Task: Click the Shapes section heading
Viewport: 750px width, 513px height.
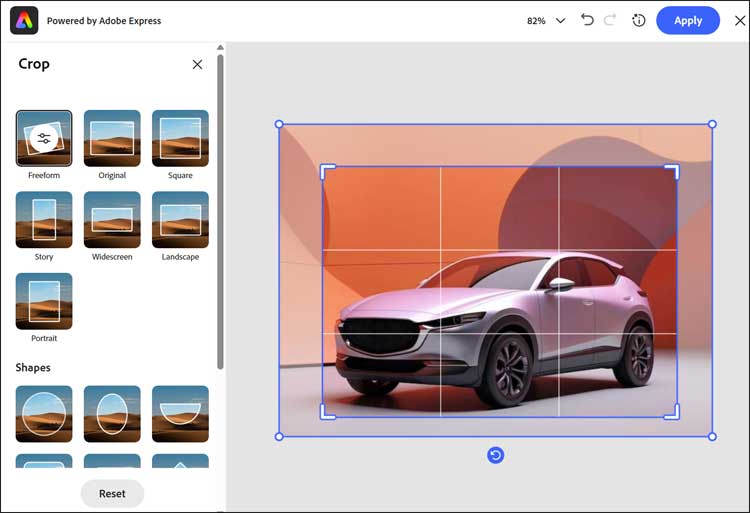Action: pos(33,368)
